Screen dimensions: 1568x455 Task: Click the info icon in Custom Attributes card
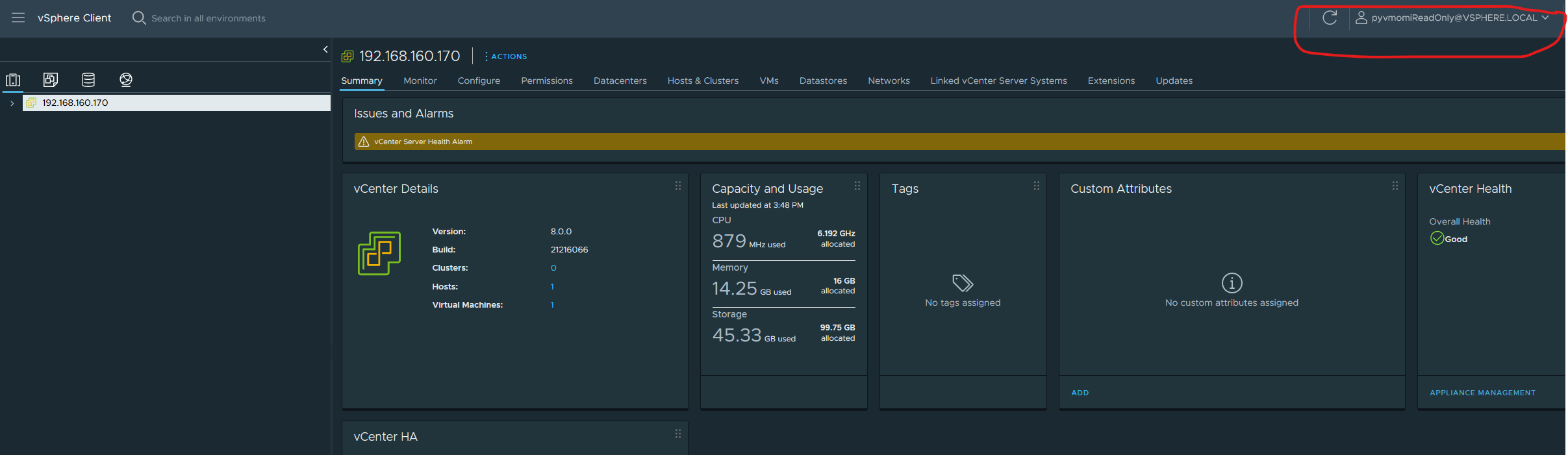tap(1232, 283)
